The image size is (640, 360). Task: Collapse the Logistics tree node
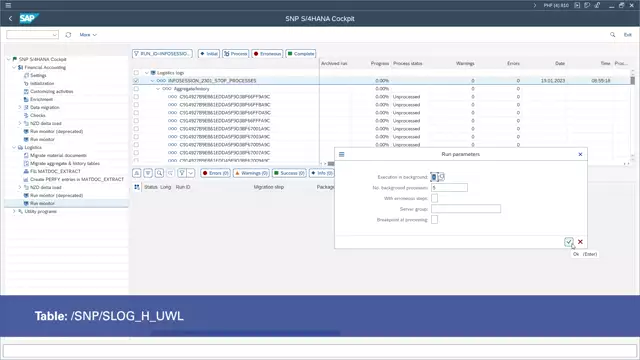pyautogui.click(x=14, y=147)
